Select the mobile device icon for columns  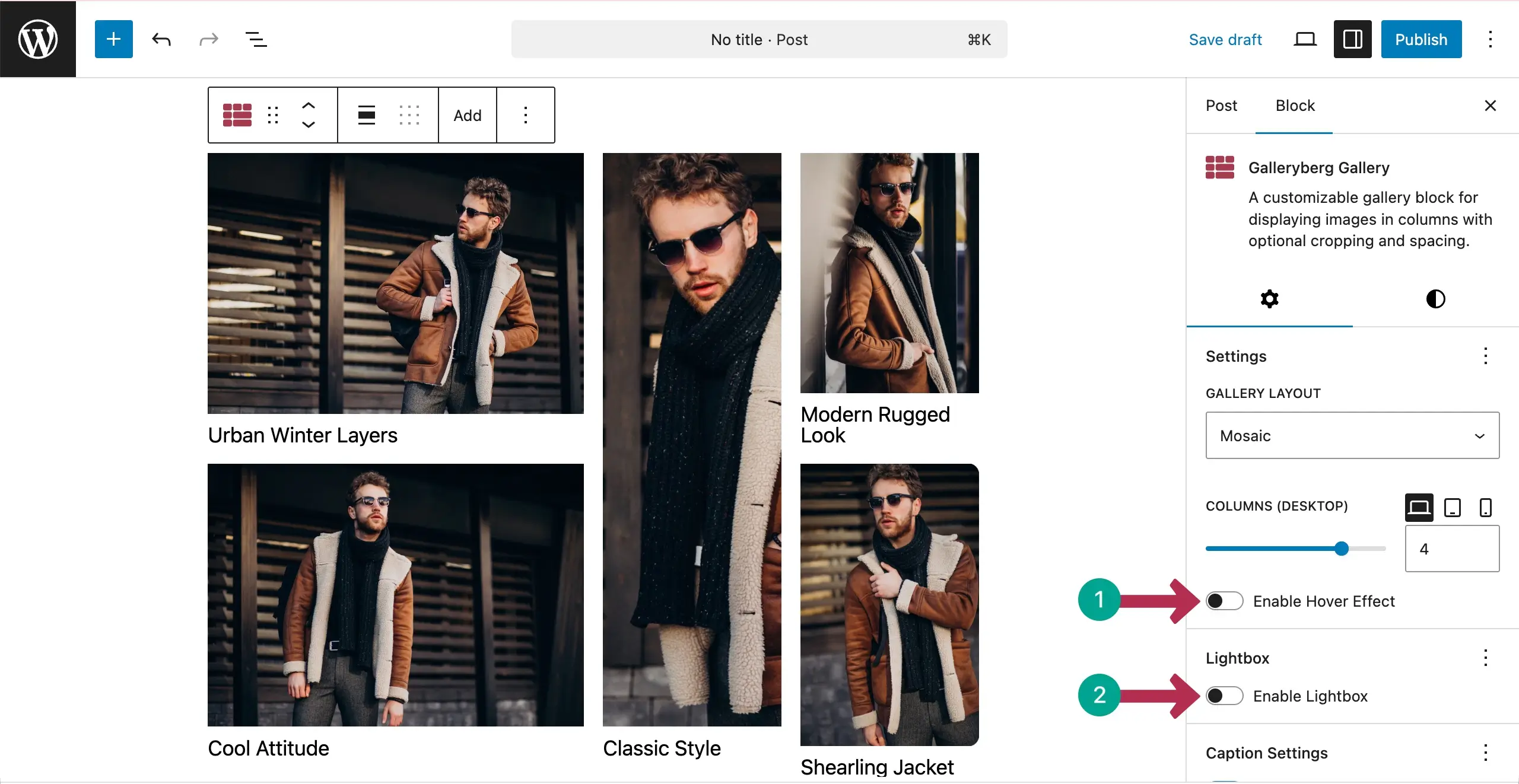1485,507
